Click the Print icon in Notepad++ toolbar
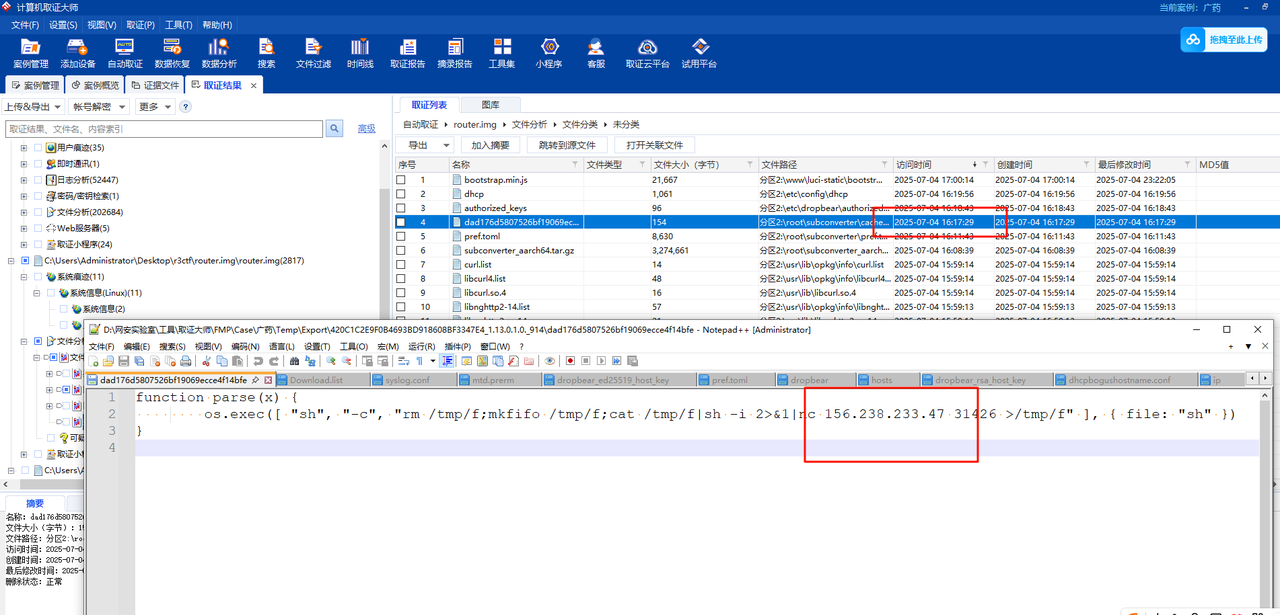 (x=185, y=361)
